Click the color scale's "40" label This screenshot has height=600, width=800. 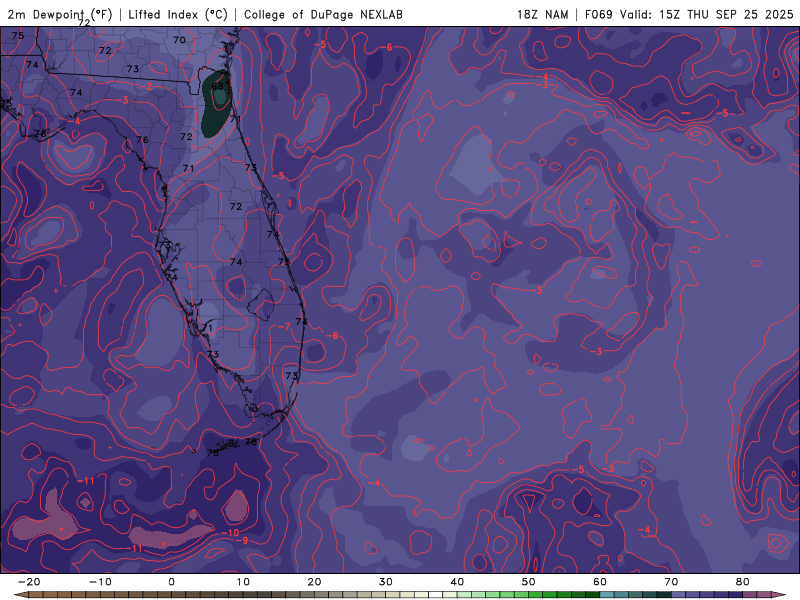[457, 582]
